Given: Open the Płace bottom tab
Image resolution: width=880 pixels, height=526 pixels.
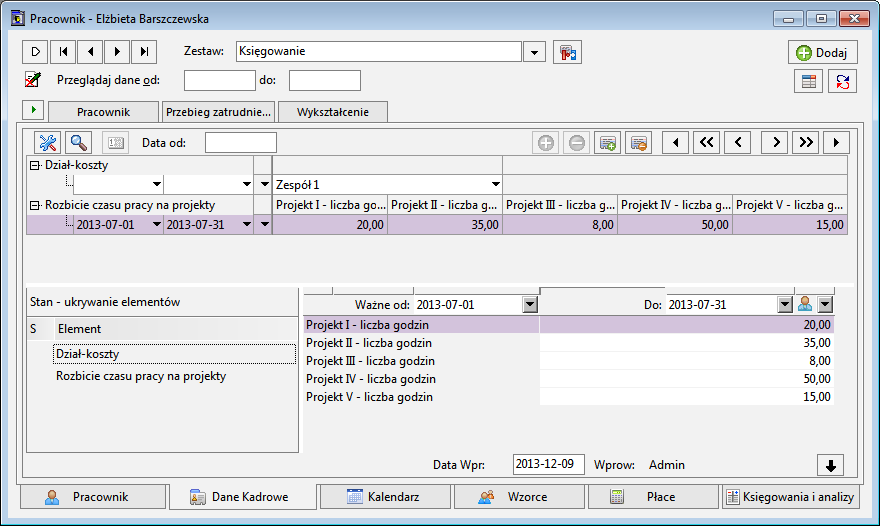Looking at the screenshot, I should coord(652,496).
